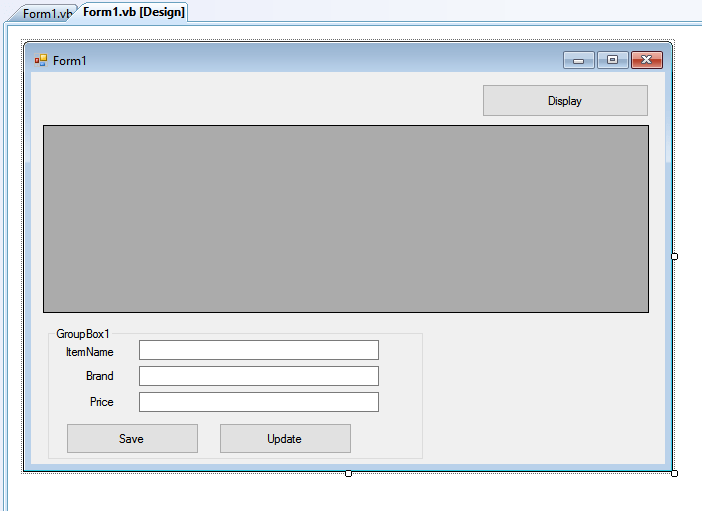This screenshot has height=511, width=702.
Task: Select the GroupBox1 caption
Action: [83, 334]
